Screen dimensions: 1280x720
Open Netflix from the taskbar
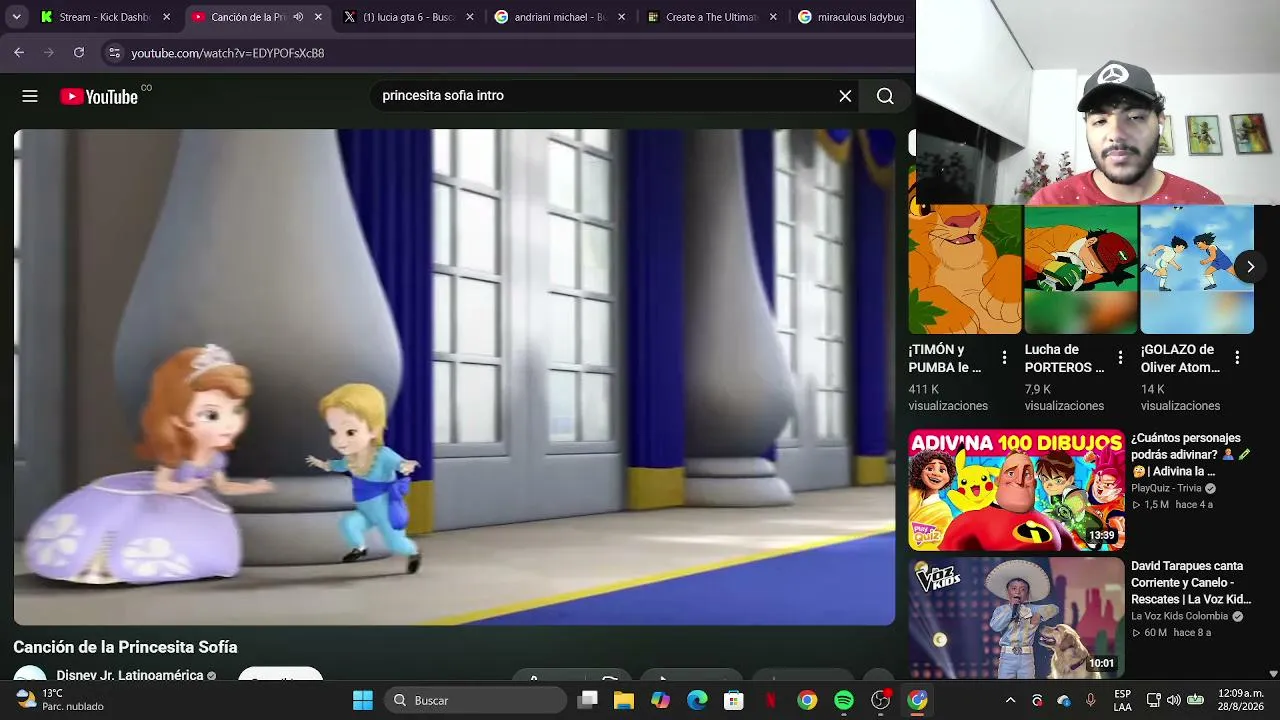(771, 700)
